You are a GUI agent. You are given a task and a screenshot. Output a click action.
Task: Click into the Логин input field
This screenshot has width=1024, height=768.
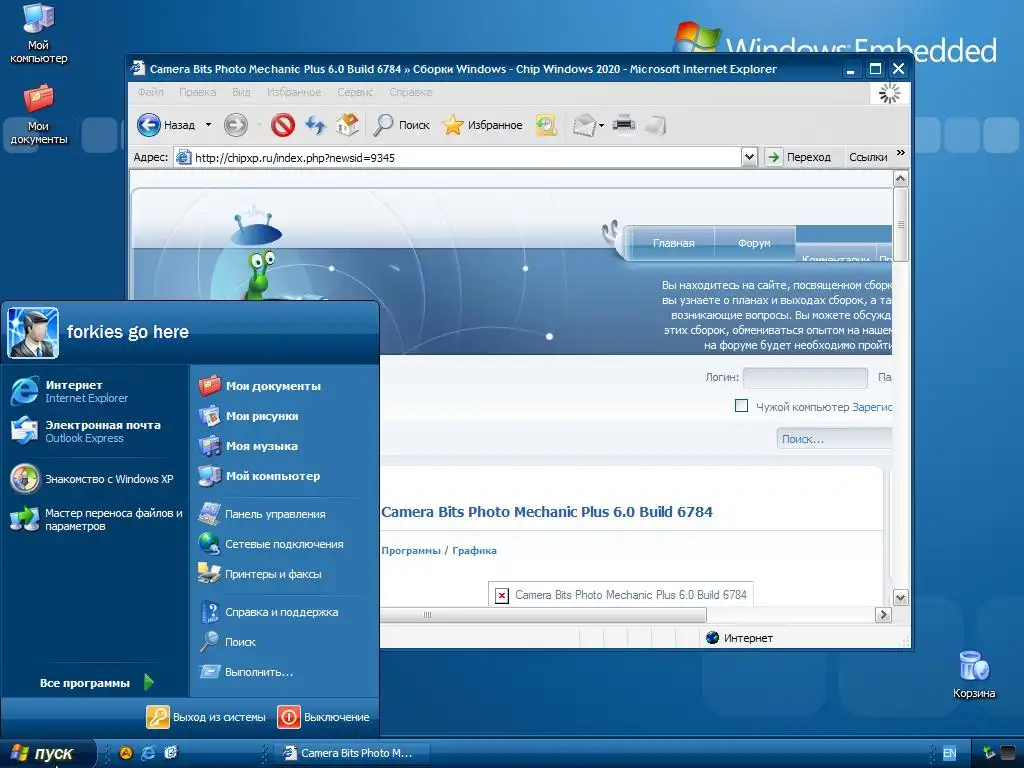click(x=805, y=377)
